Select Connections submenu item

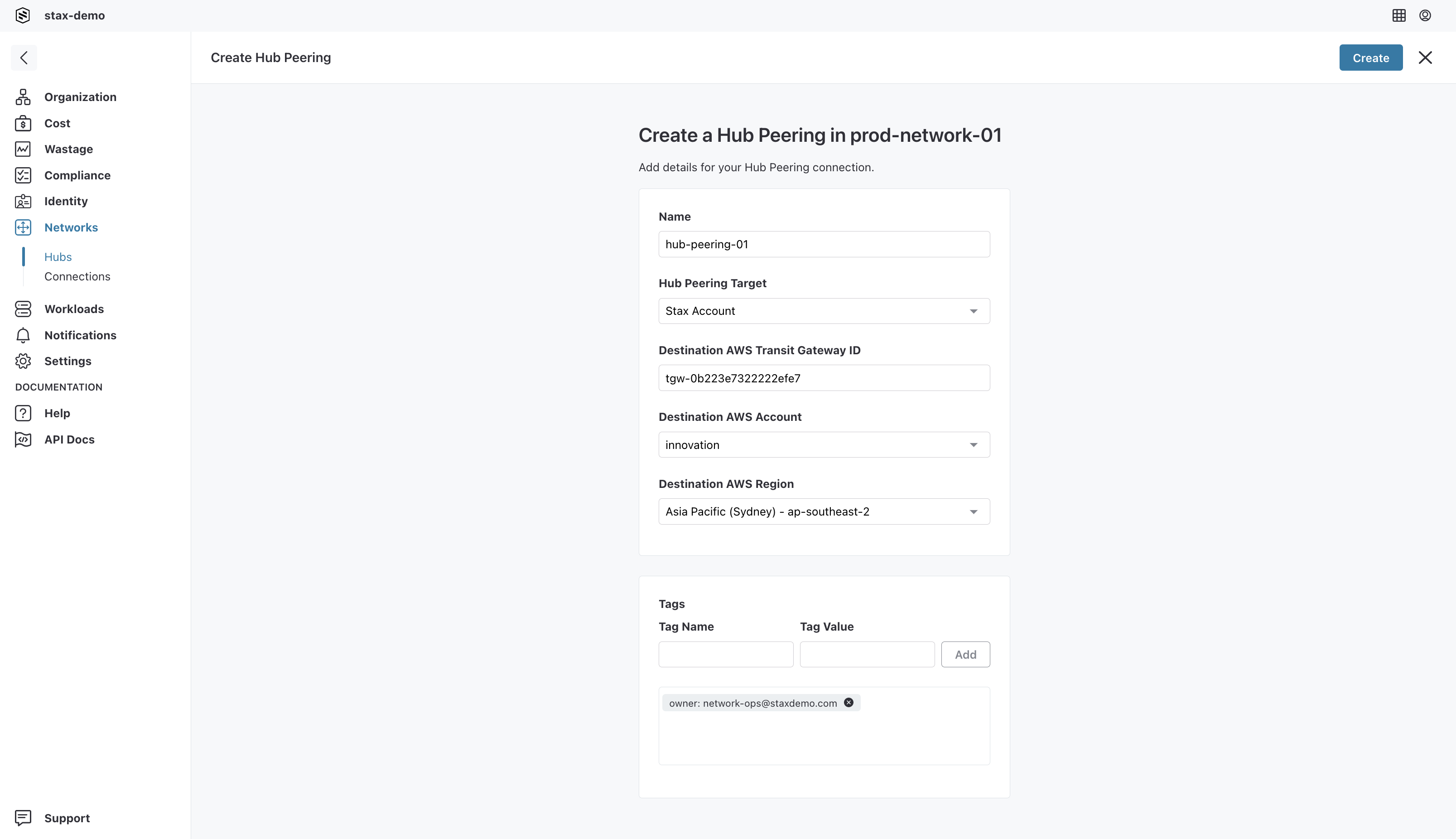(77, 277)
